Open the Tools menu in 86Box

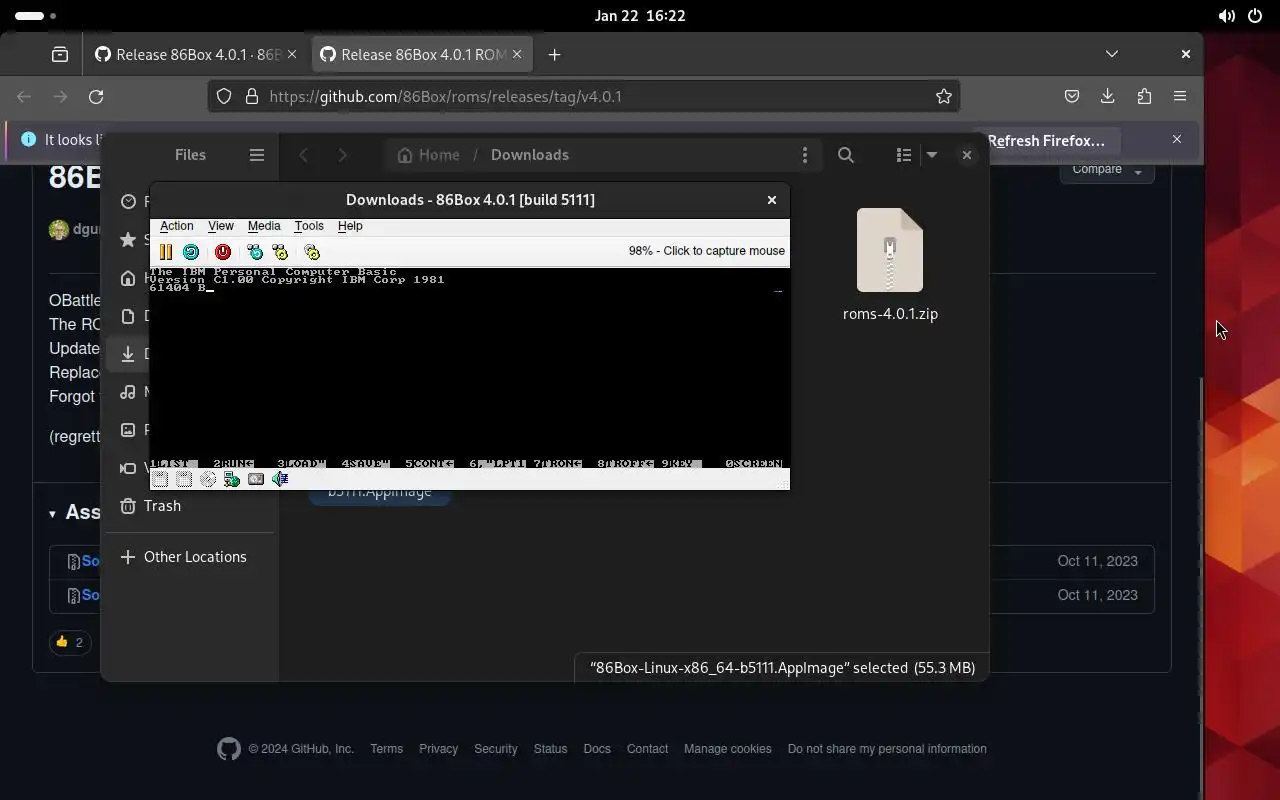point(309,226)
